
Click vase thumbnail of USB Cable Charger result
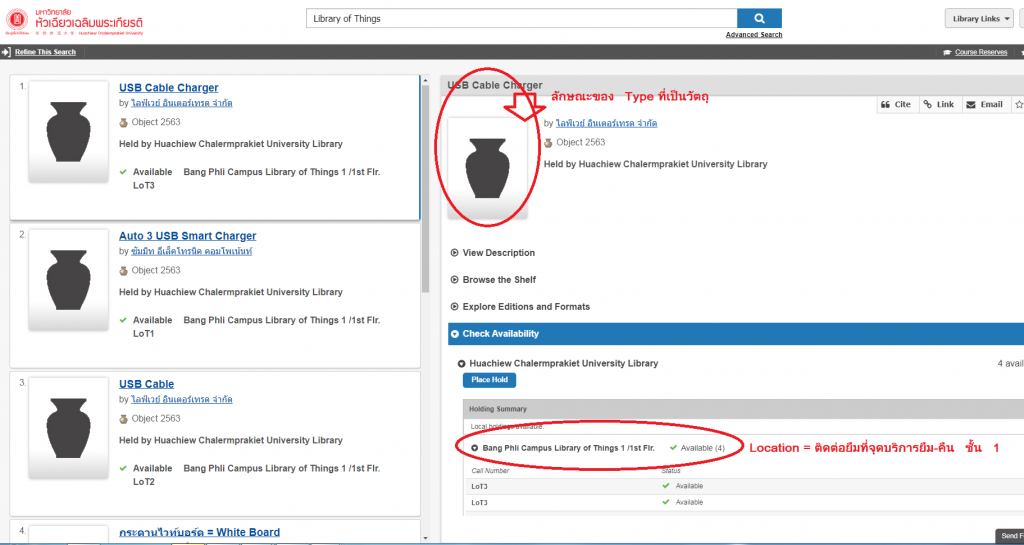click(69, 131)
